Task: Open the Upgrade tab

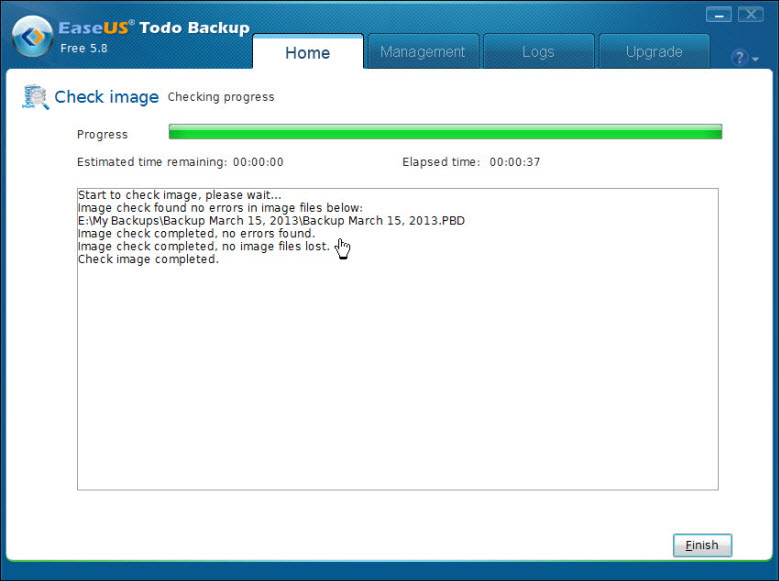Action: click(x=654, y=52)
